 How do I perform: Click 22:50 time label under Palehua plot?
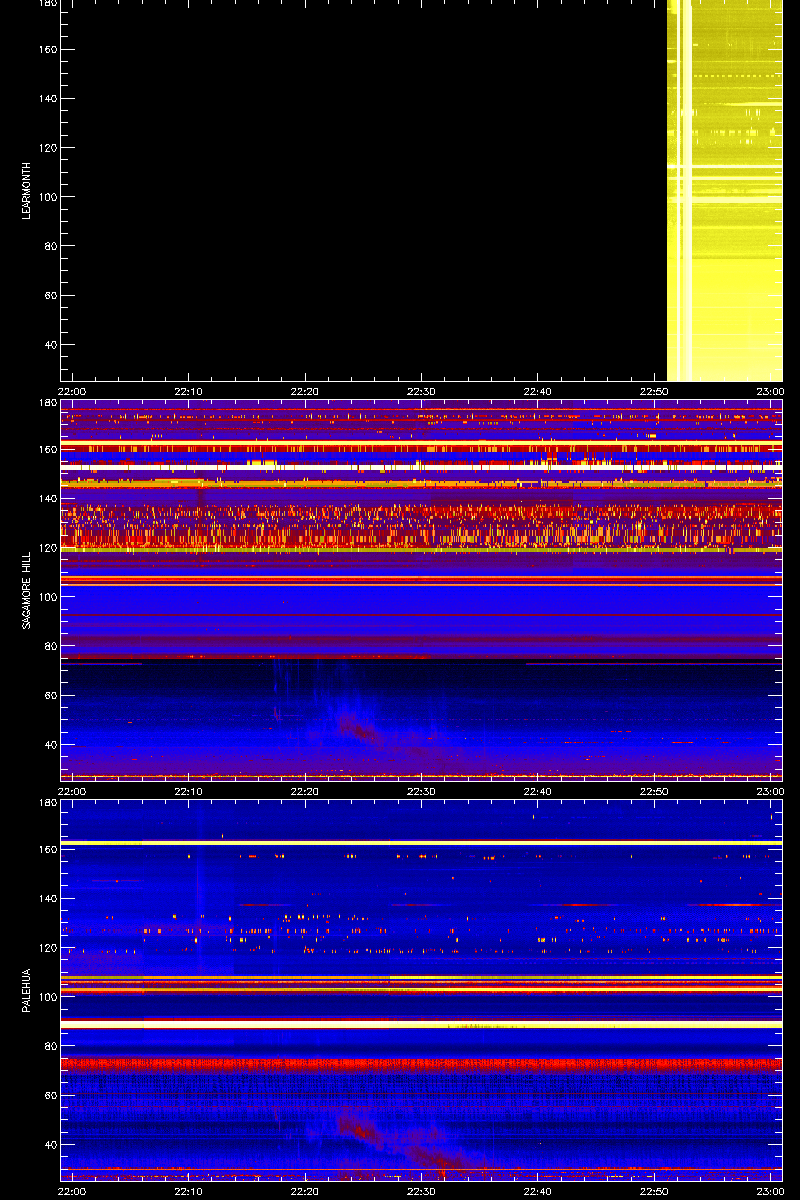tap(655, 1191)
